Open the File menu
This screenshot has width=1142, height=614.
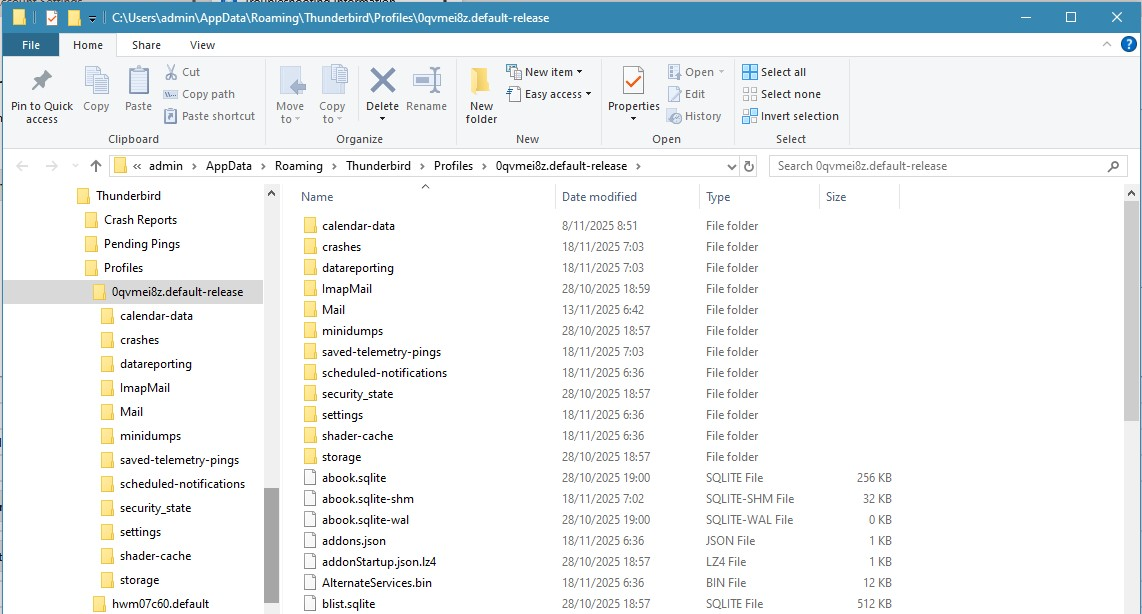(31, 45)
